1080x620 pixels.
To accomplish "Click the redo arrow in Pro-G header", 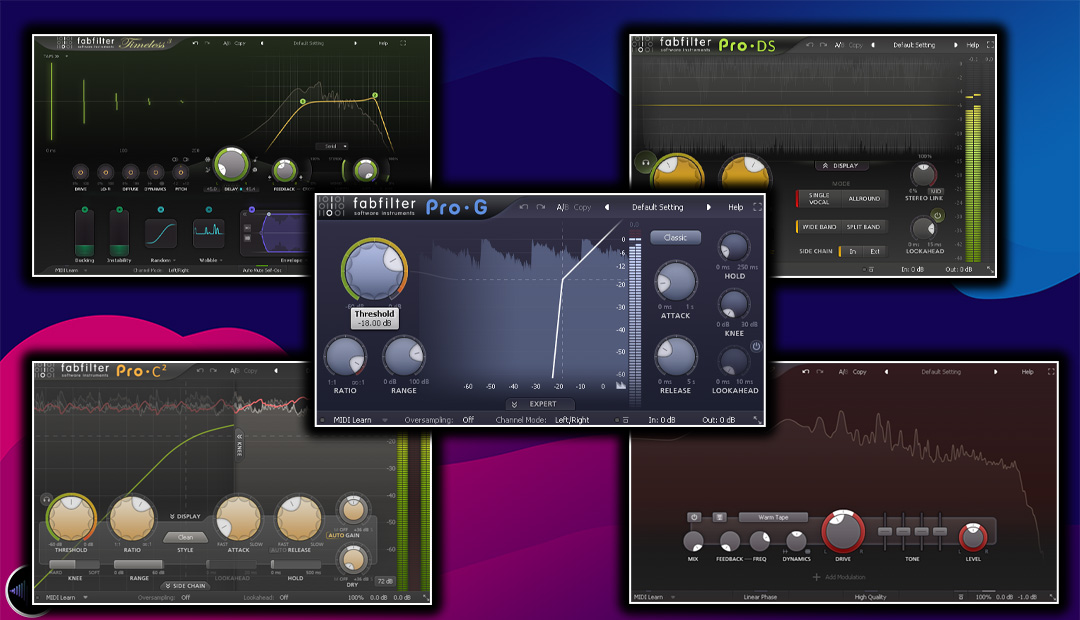I will pos(541,207).
